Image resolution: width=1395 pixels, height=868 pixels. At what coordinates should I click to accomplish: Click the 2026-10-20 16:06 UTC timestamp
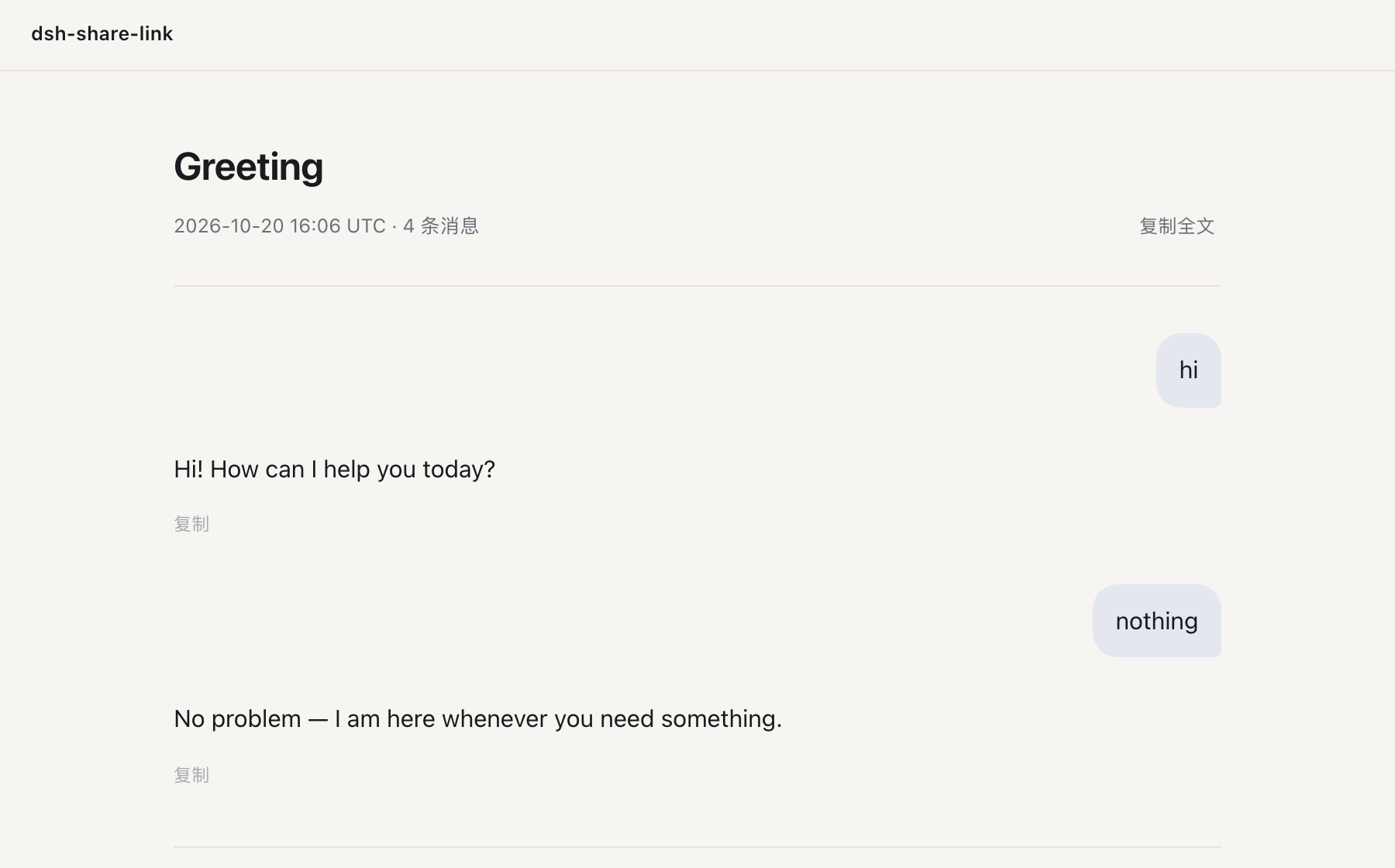click(x=279, y=226)
